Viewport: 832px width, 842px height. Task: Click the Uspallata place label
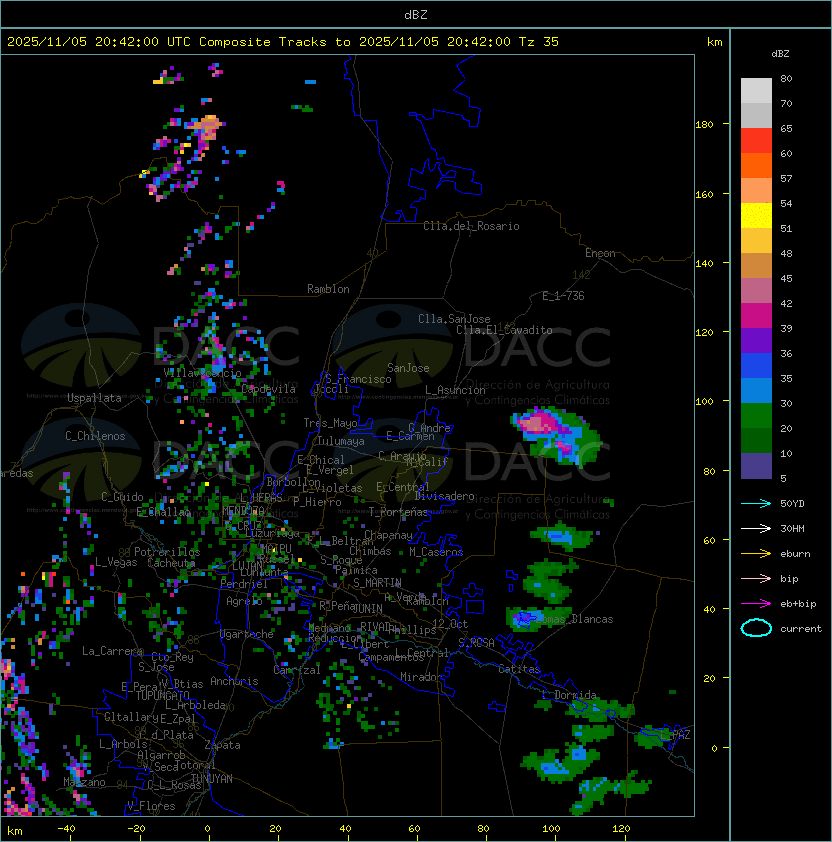[x=94, y=398]
